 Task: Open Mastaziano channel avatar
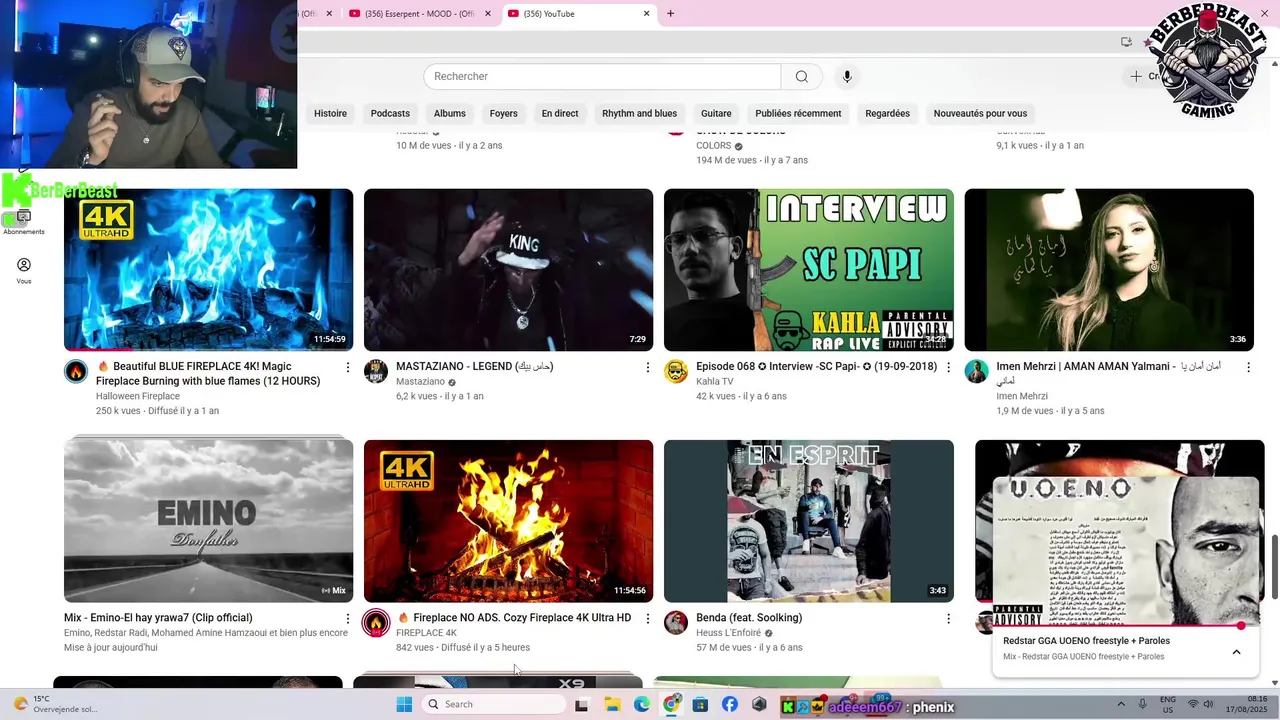click(376, 372)
